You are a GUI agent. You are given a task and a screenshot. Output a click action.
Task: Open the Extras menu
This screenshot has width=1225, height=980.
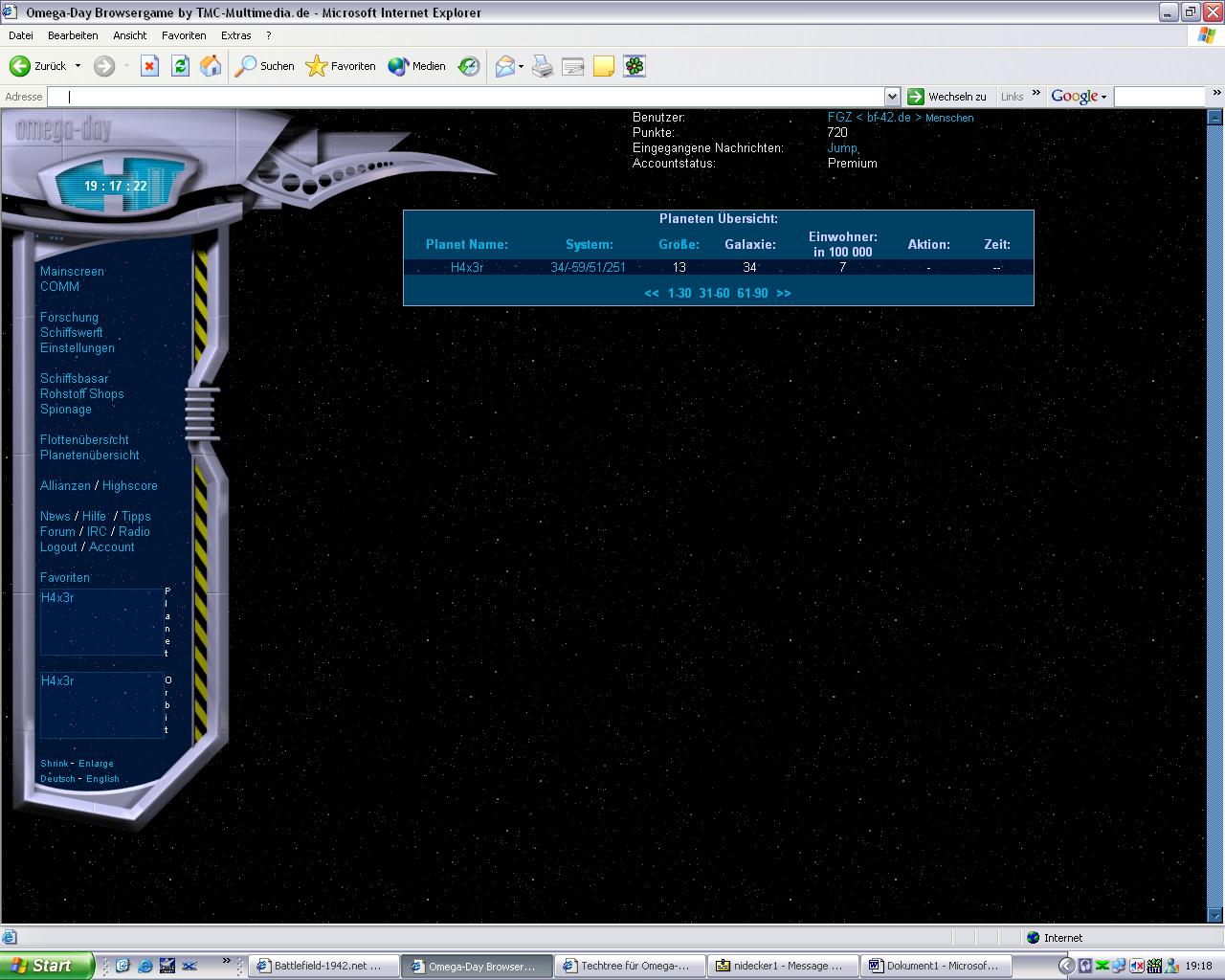click(235, 35)
